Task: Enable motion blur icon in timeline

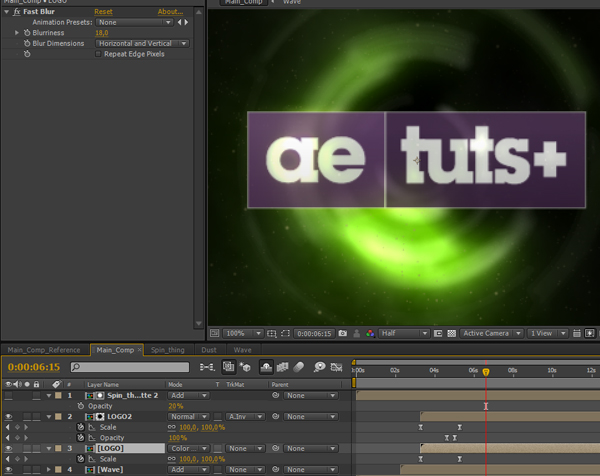Action: (299, 367)
